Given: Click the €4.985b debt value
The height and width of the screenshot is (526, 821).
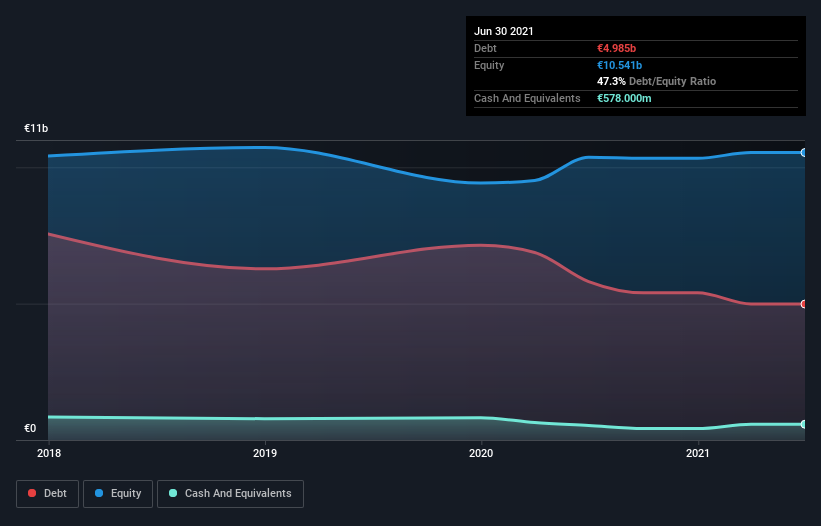Looking at the screenshot, I should [616, 48].
